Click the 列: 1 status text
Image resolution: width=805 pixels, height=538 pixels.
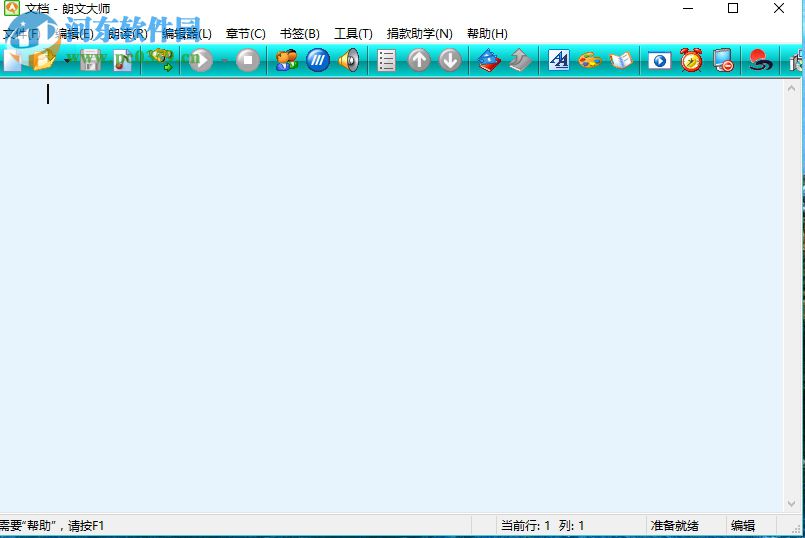click(571, 526)
